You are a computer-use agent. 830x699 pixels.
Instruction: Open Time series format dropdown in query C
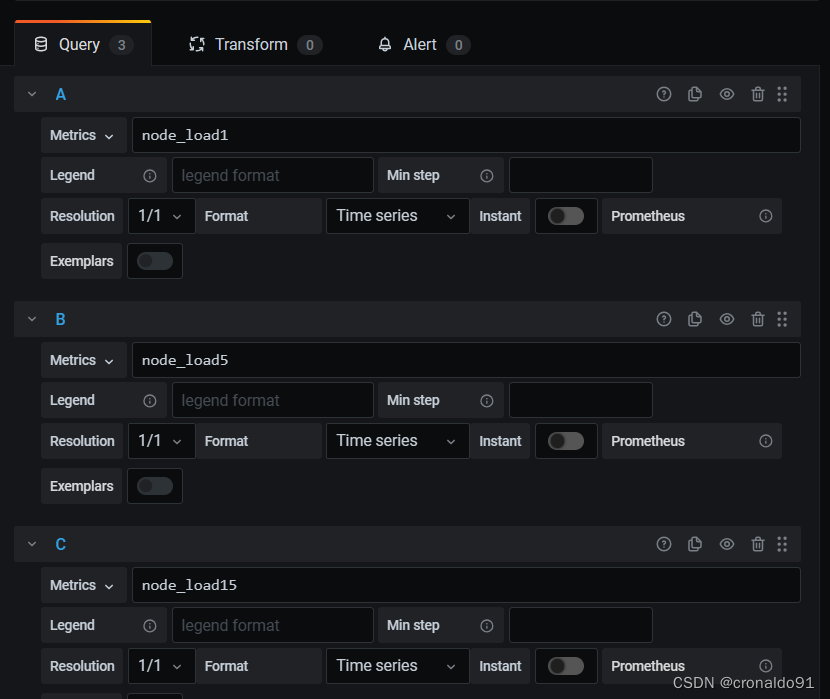[x=398, y=666]
